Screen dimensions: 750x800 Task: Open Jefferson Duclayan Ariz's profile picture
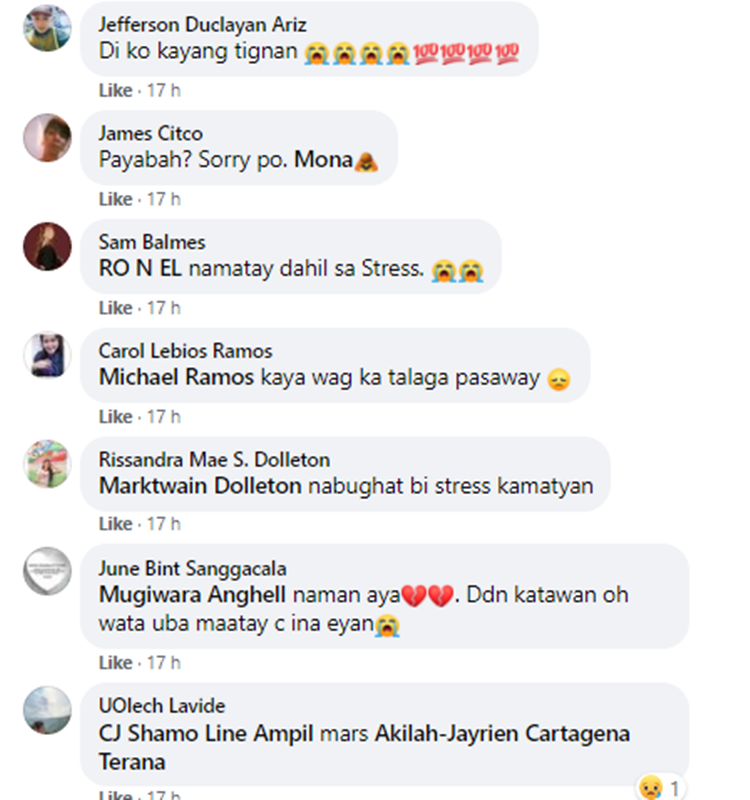(47, 29)
